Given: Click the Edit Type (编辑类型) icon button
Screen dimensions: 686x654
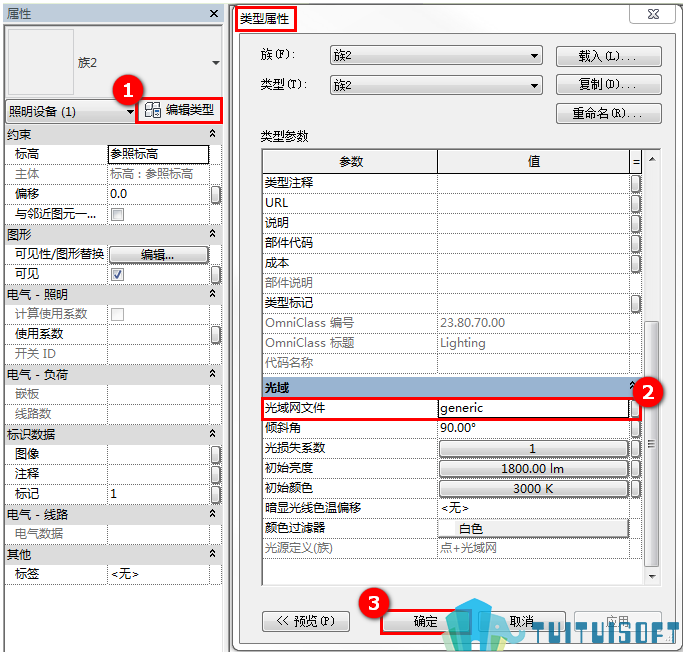Looking at the screenshot, I should (179, 110).
